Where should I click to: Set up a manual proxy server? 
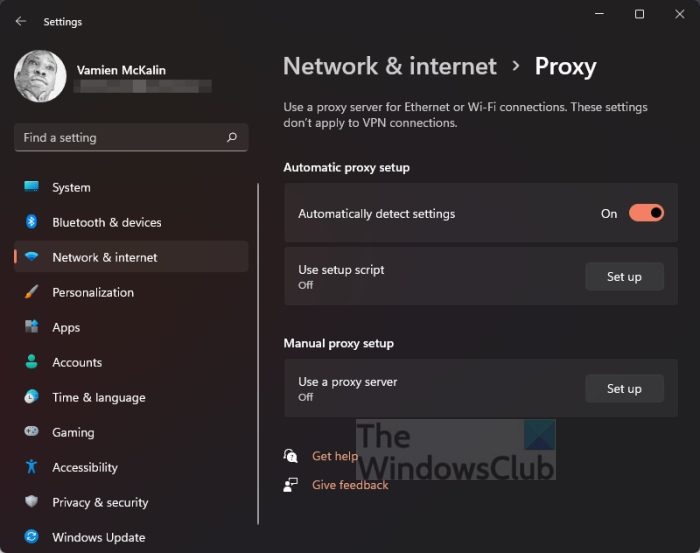pos(624,389)
